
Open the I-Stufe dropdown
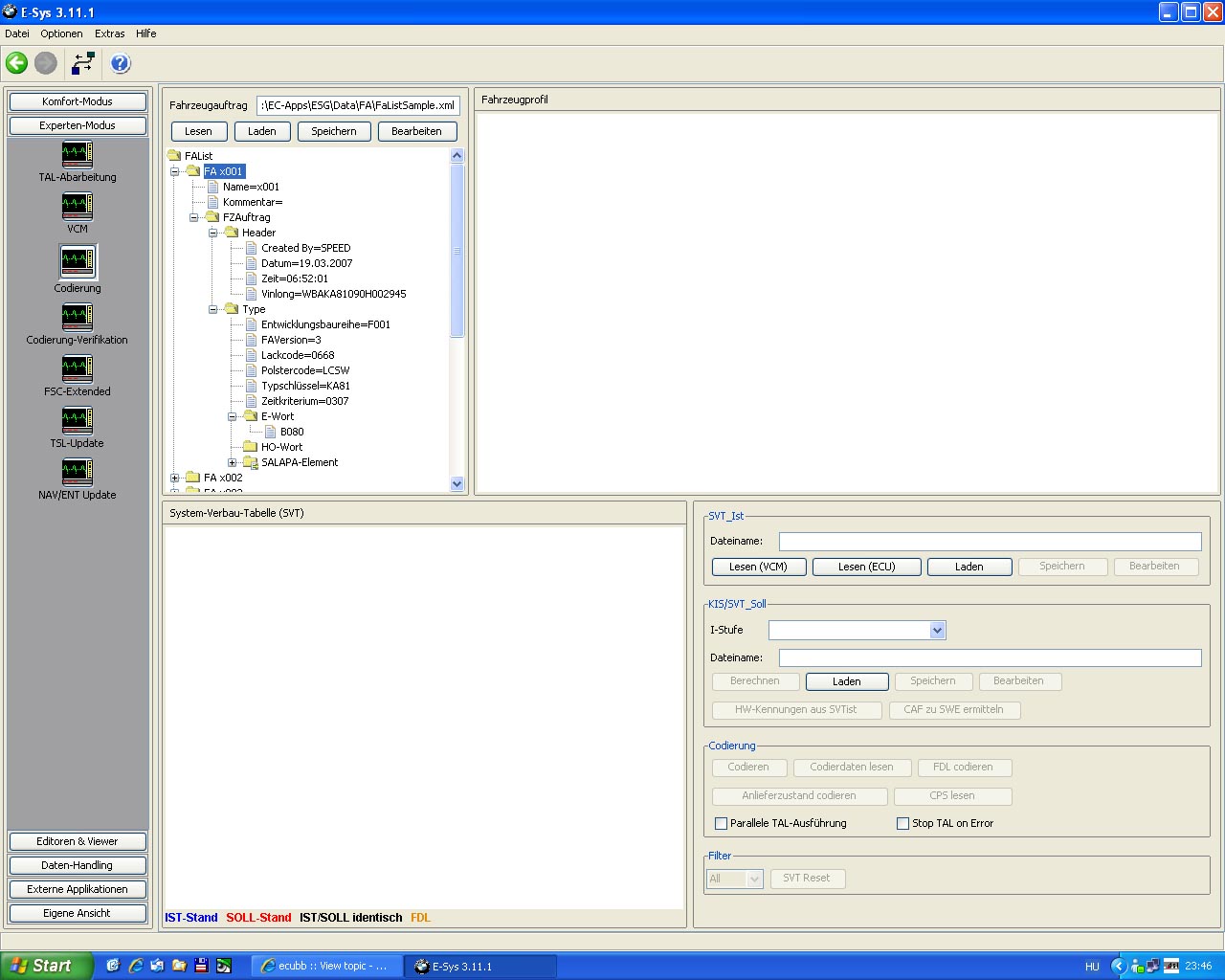(937, 630)
